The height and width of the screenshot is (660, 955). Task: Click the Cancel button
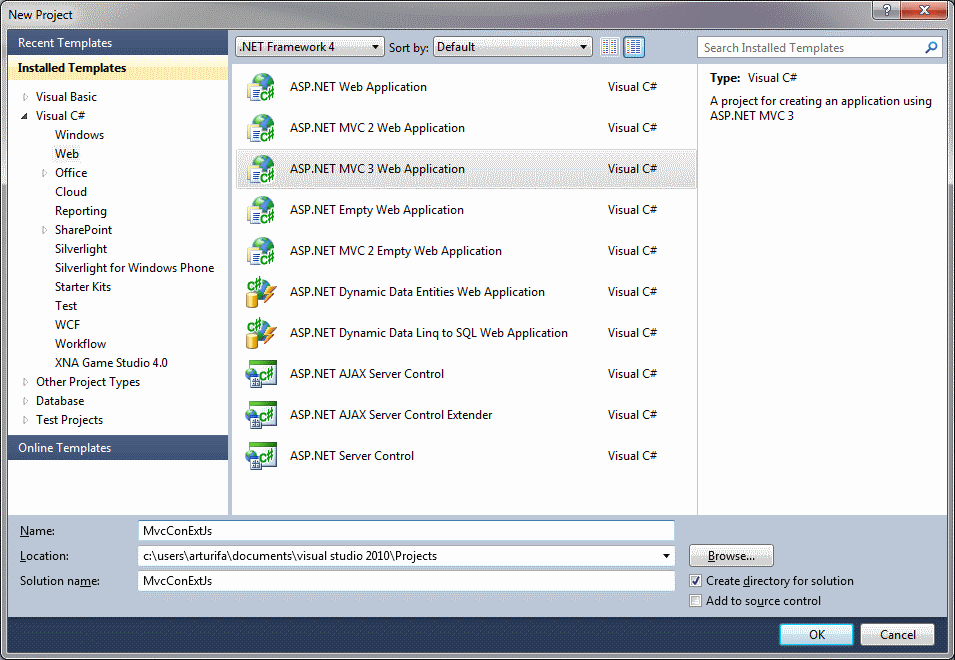897,634
